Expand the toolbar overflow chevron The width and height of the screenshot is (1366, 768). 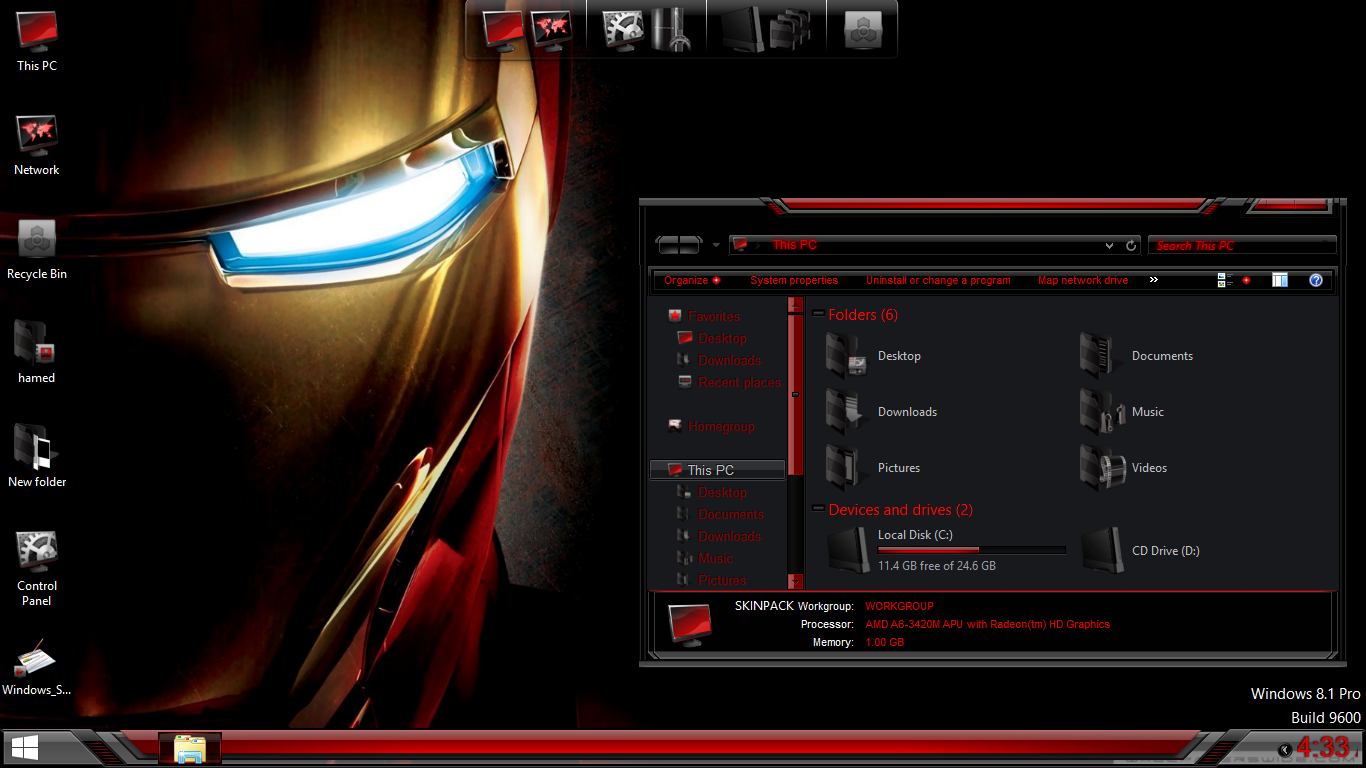click(x=1153, y=280)
